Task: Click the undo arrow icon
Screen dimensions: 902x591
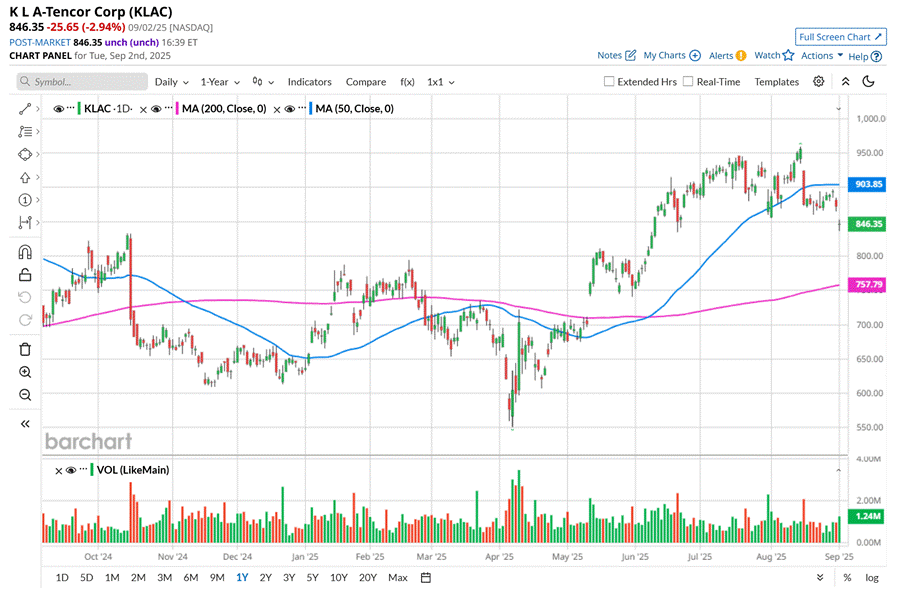Action: pos(25,297)
